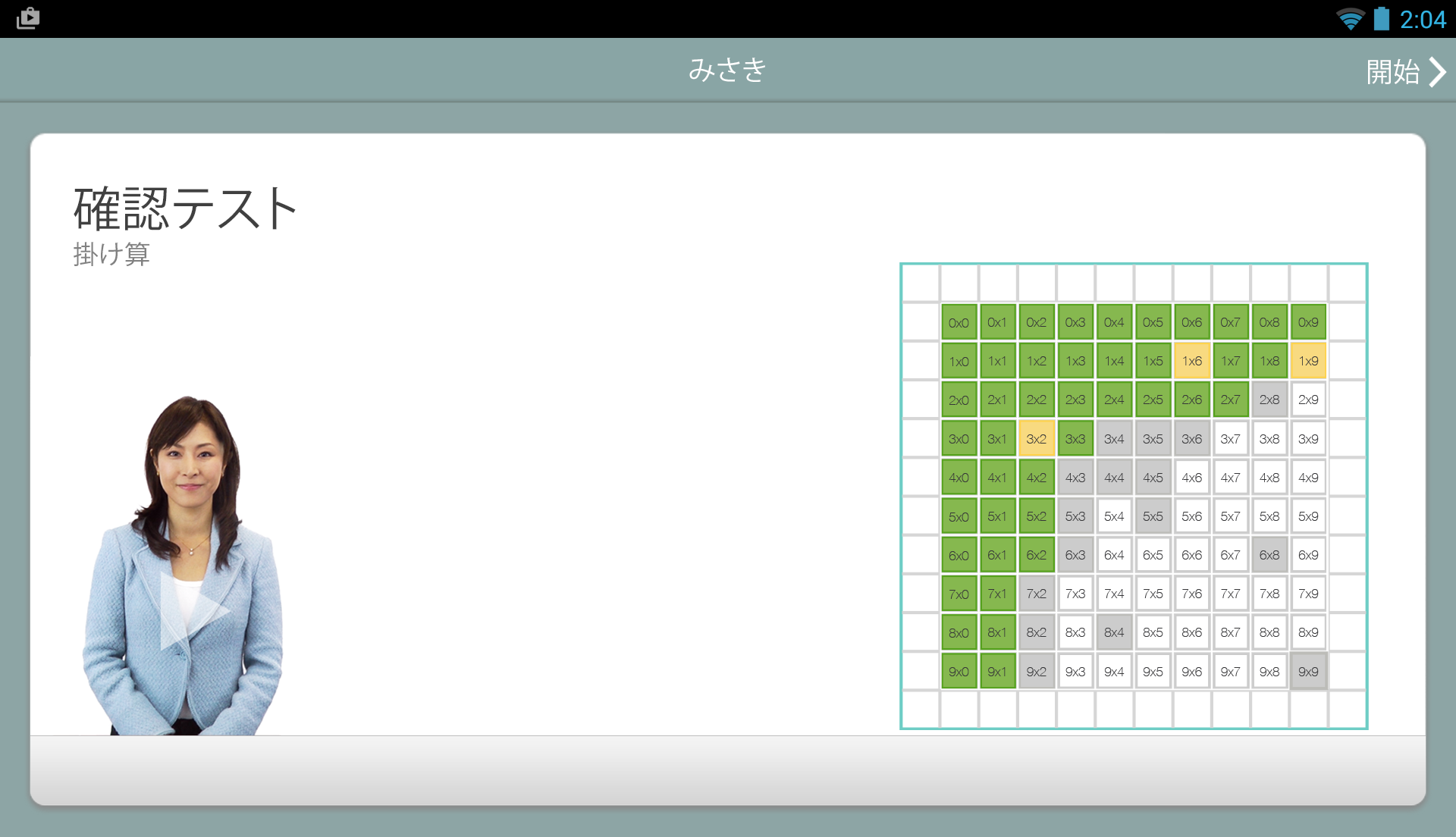This screenshot has width=1456, height=837.
Task: Select the yellow 3x2 cell
Action: point(1036,439)
